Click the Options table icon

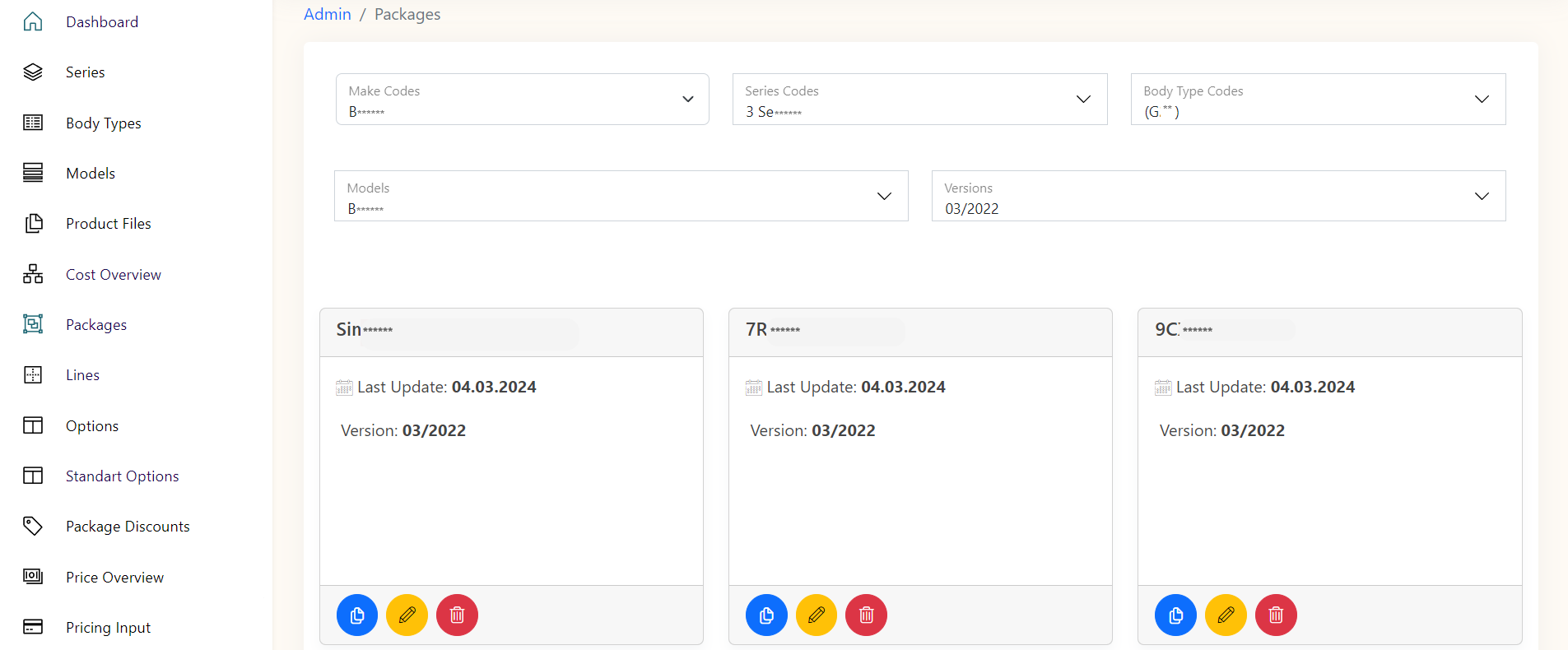tap(33, 425)
